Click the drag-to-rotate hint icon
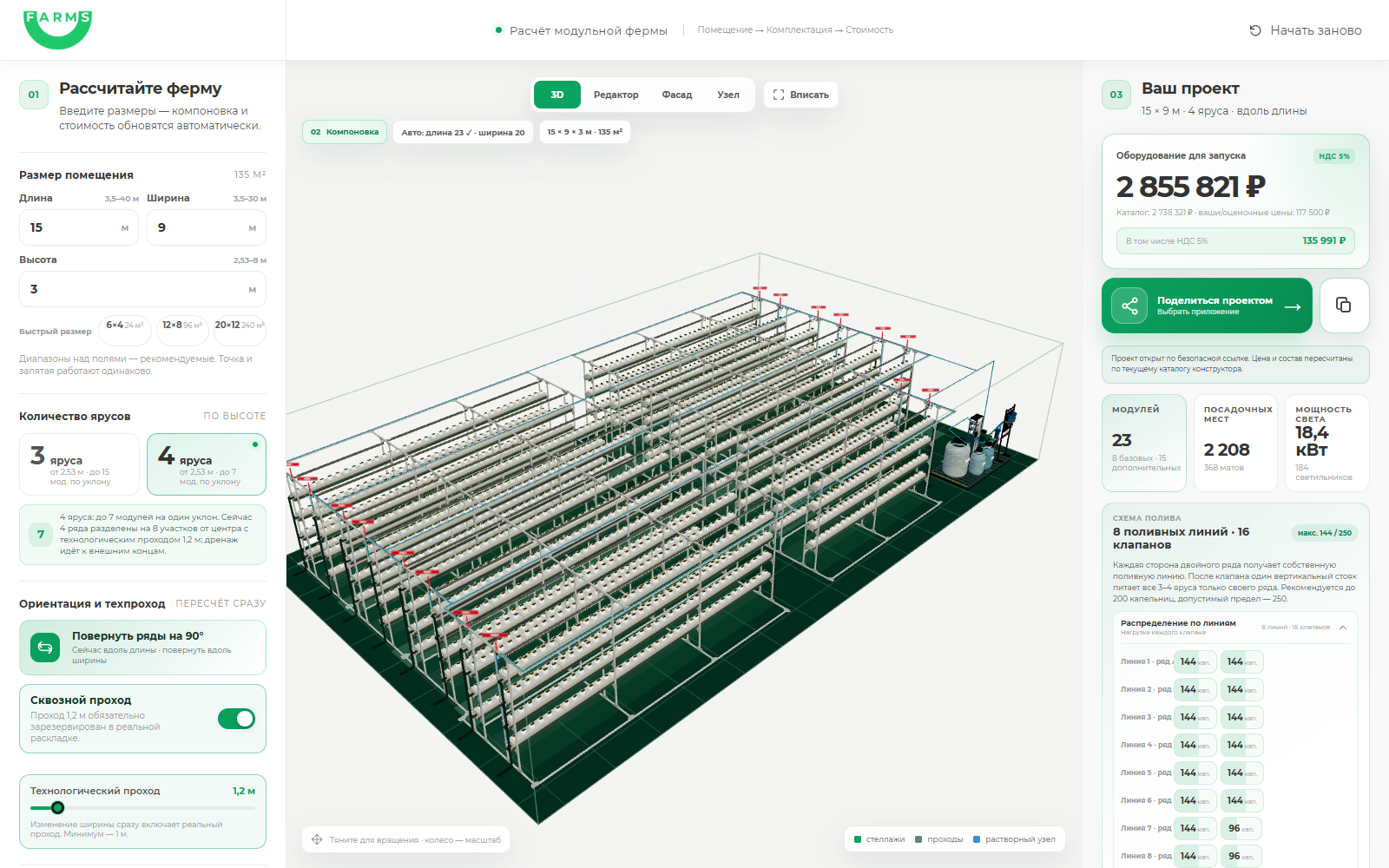 pyautogui.click(x=317, y=839)
